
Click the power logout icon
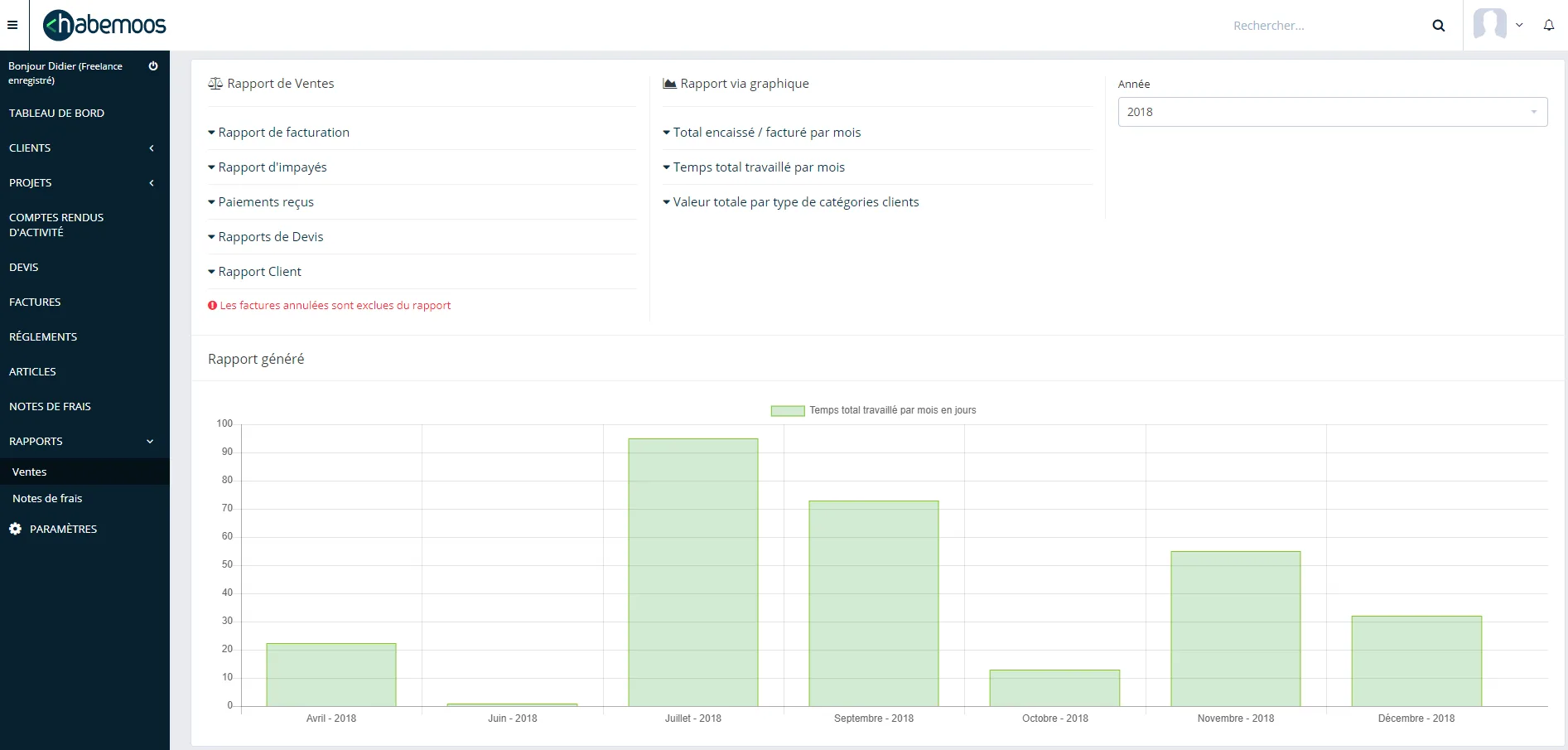[x=153, y=65]
